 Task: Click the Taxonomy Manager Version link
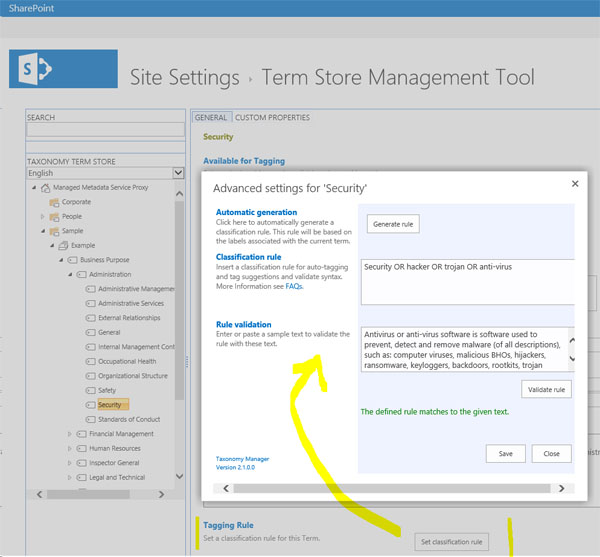click(242, 463)
